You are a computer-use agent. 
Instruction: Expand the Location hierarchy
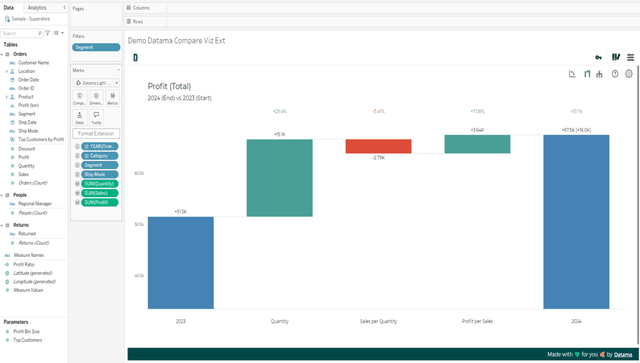coord(7,71)
